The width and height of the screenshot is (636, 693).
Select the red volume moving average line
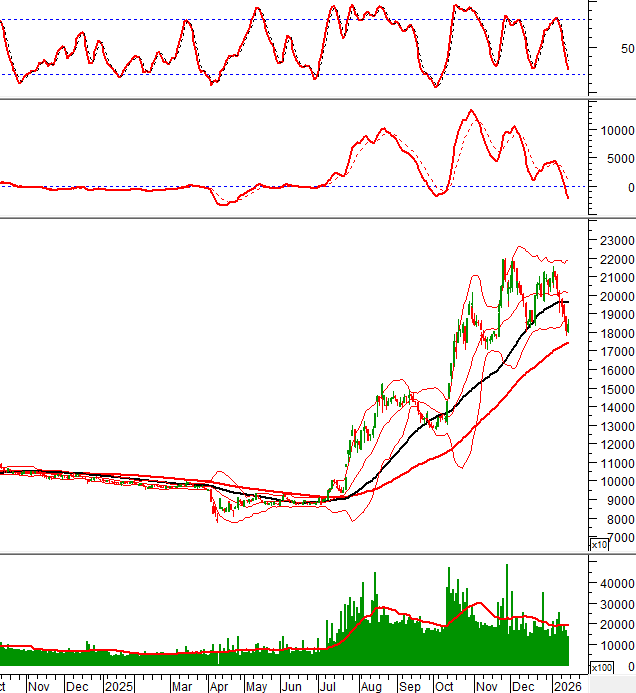pyautogui.click(x=380, y=607)
